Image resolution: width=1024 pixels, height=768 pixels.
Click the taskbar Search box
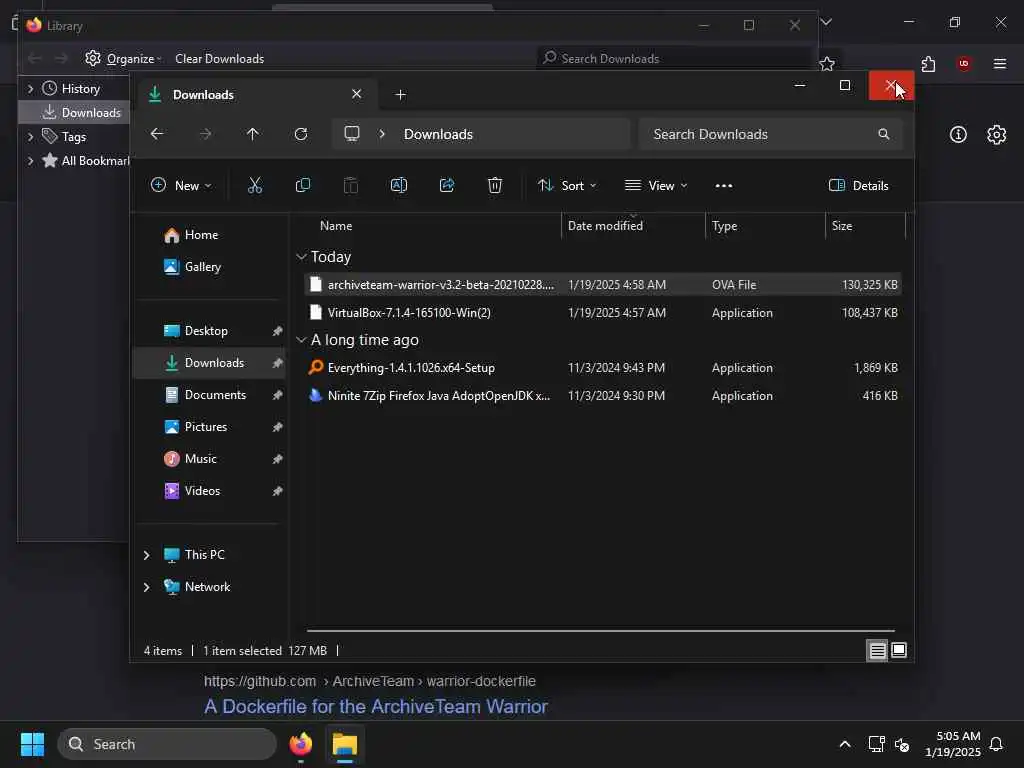(x=167, y=744)
